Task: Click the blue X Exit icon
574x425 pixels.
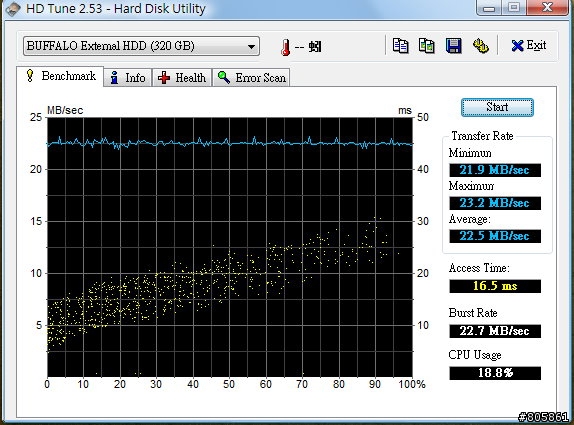Action: (517, 46)
